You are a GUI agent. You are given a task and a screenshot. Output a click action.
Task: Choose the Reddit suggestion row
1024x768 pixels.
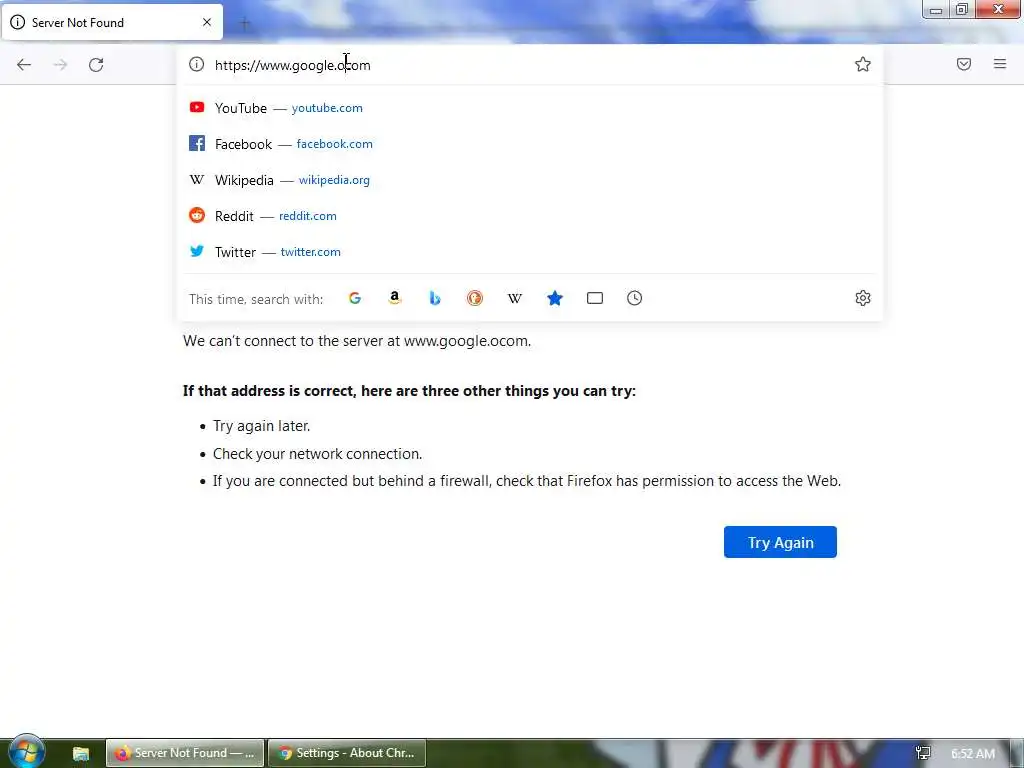click(x=530, y=216)
